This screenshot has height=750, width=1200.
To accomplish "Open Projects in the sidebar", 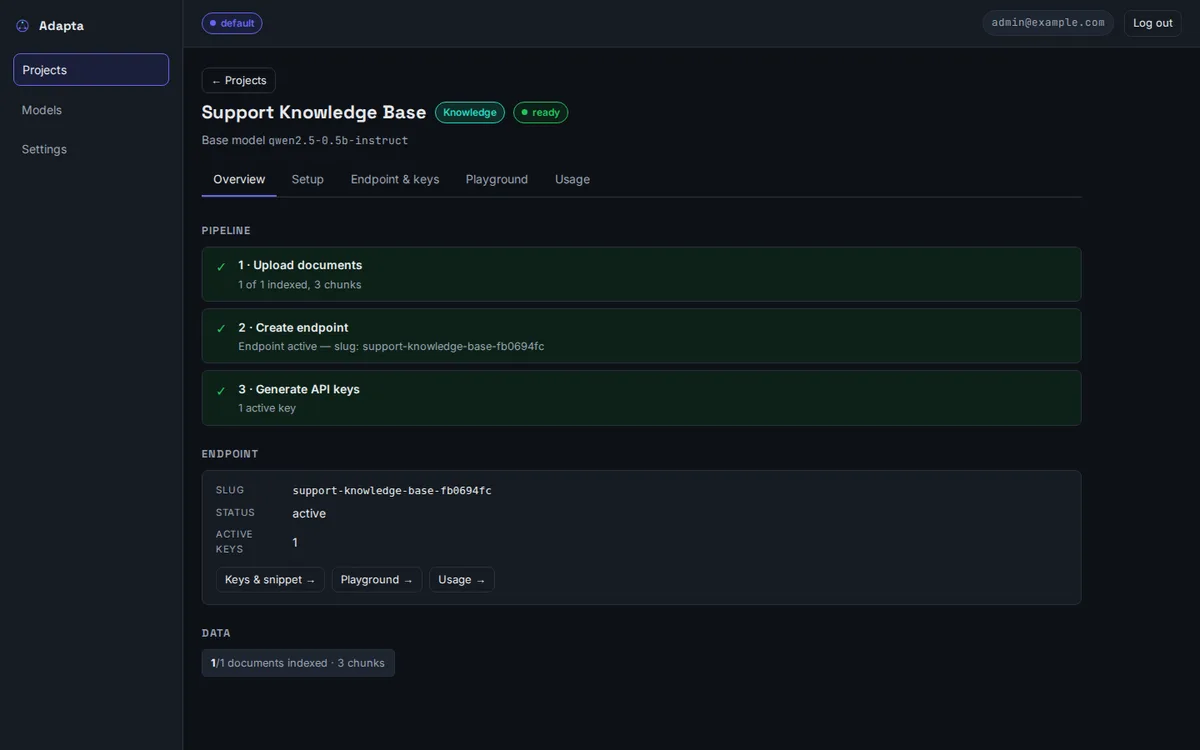I will 91,70.
